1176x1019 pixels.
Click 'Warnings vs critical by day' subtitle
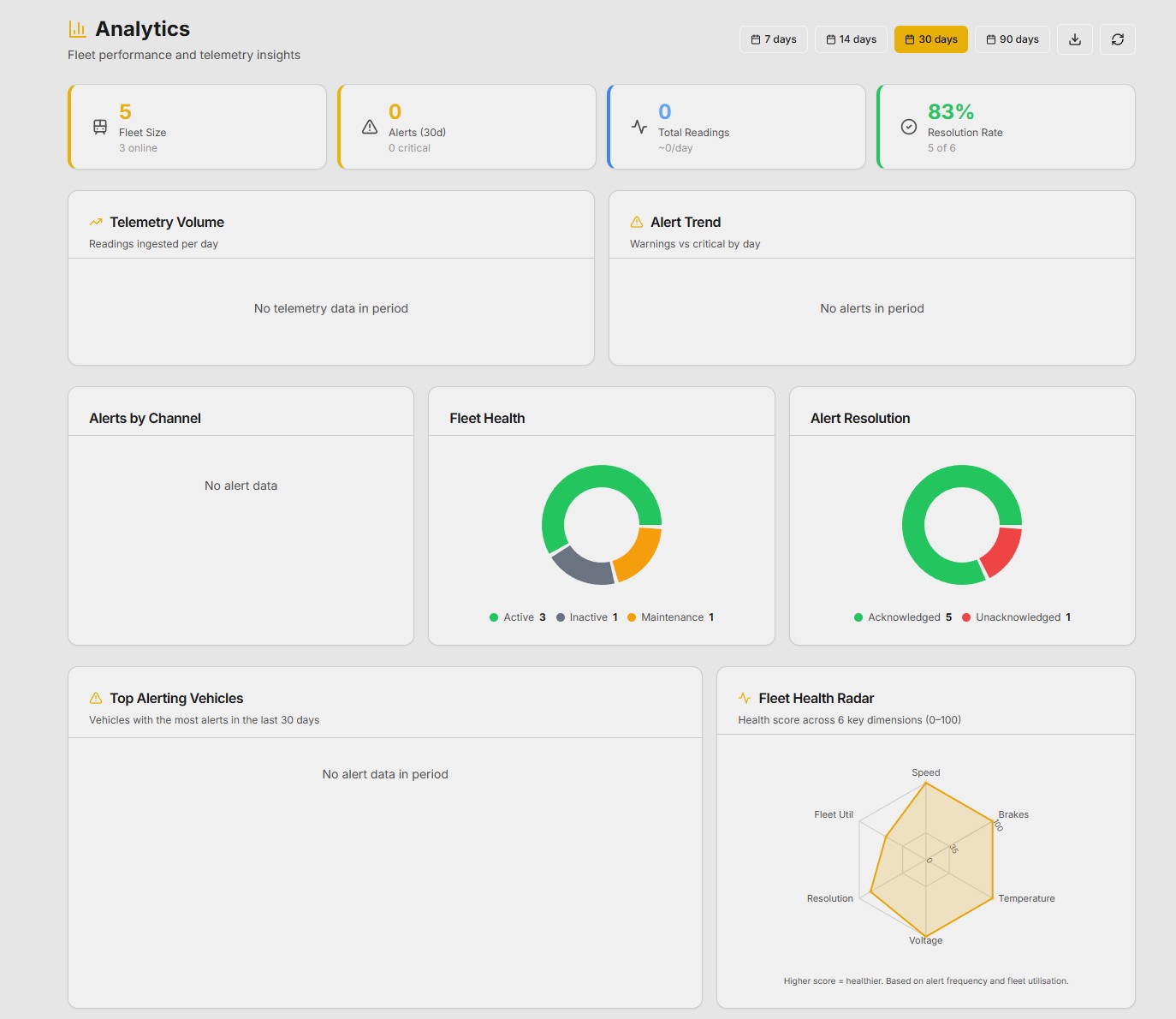point(695,244)
